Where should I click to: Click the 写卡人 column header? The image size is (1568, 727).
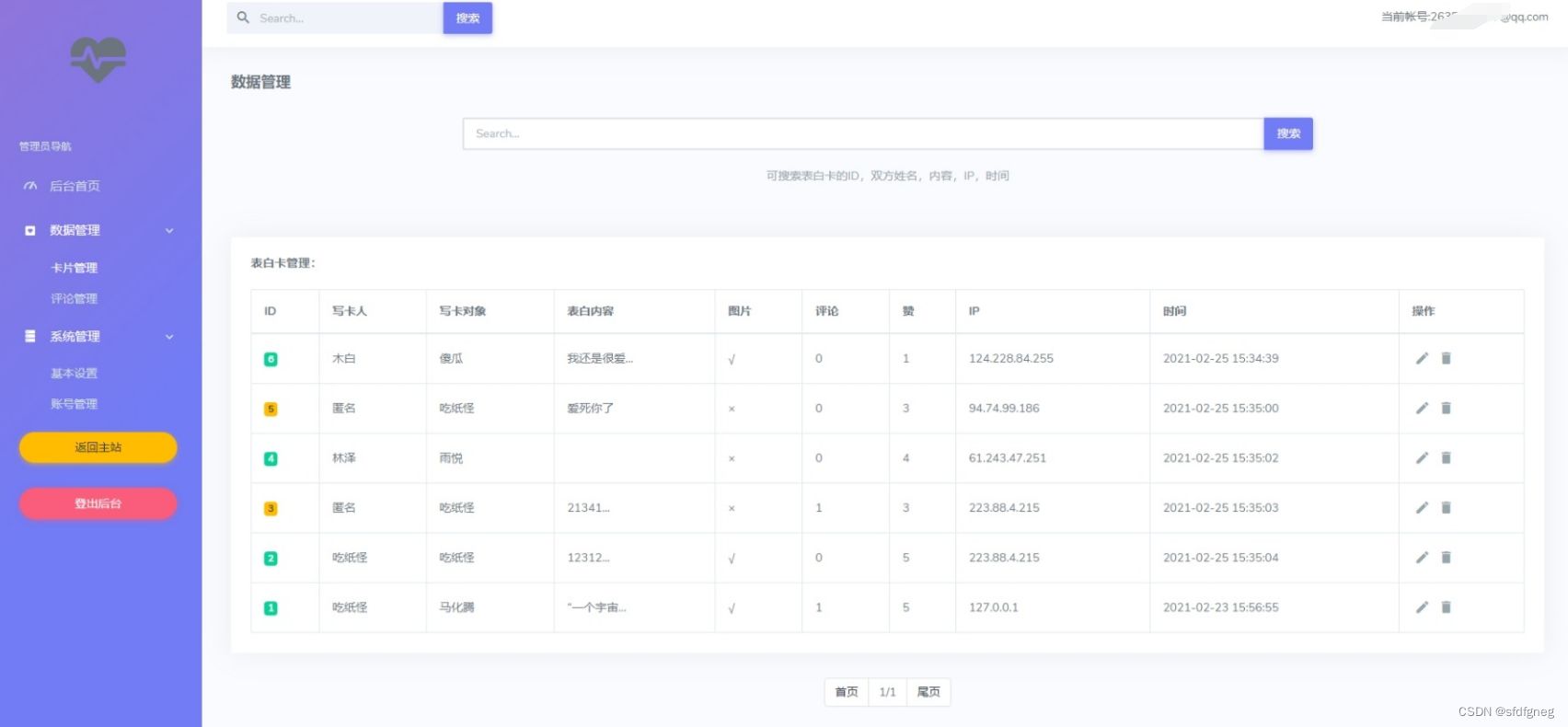coord(350,311)
